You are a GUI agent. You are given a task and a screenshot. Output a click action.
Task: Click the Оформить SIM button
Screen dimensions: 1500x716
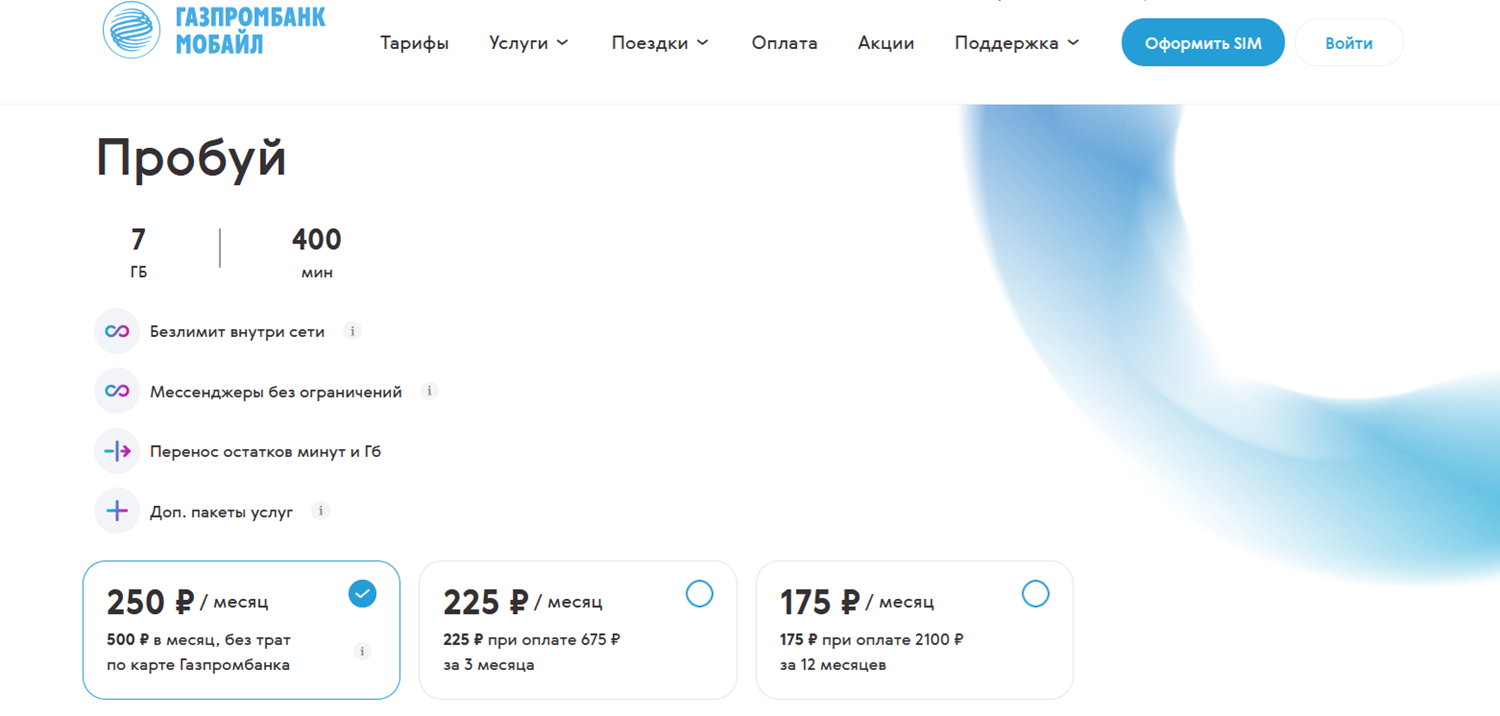click(x=1203, y=43)
